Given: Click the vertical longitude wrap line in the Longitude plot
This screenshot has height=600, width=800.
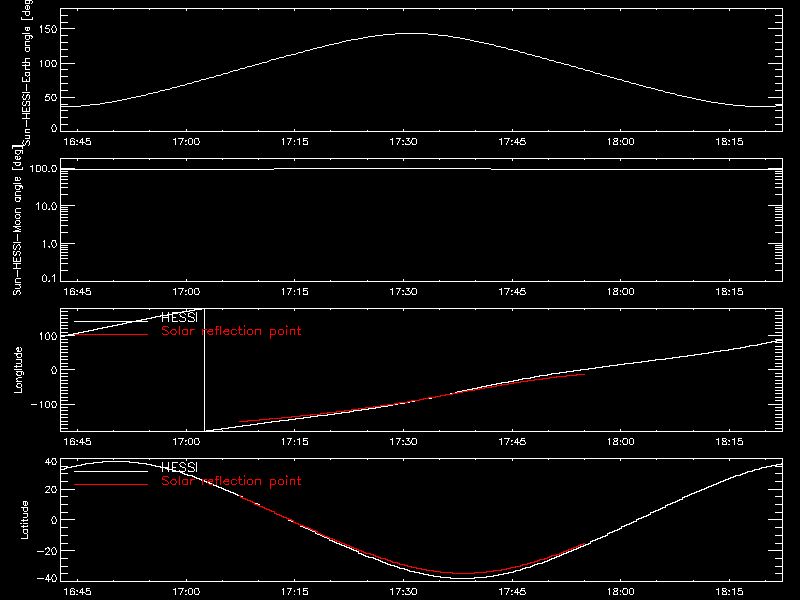Looking at the screenshot, I should pos(205,370).
